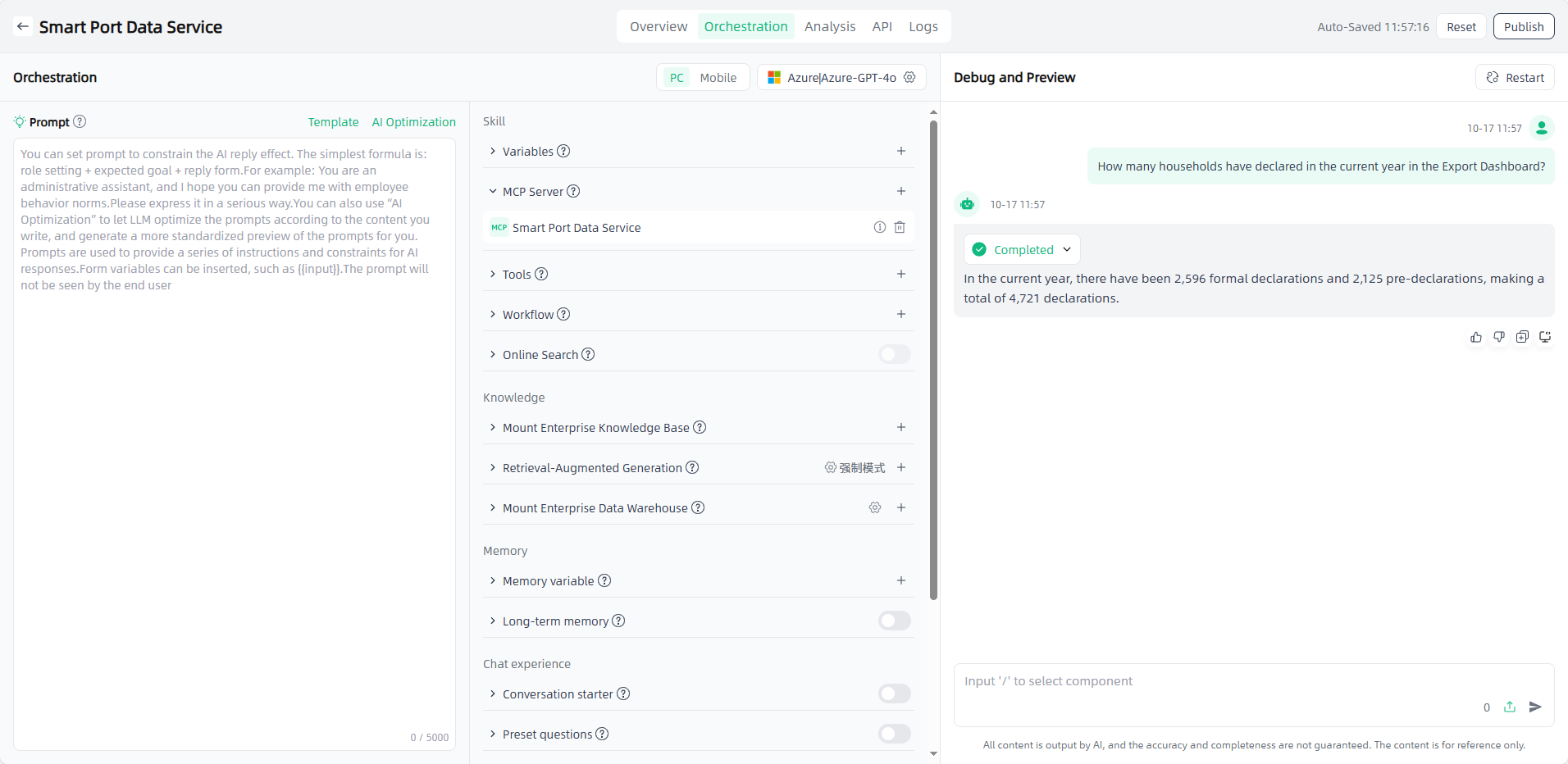The width and height of the screenshot is (1568, 764).
Task: Toggle Conversation starter on
Action: click(x=894, y=694)
